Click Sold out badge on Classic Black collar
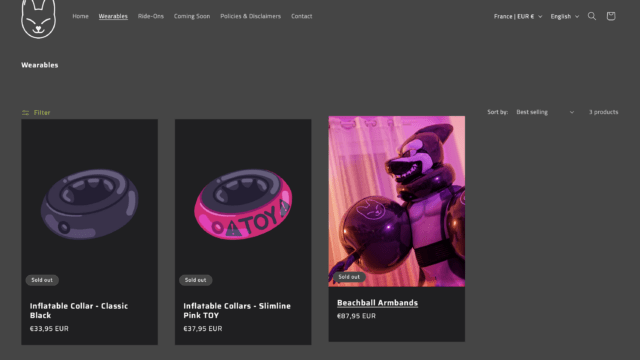The height and width of the screenshot is (360, 640). (x=42, y=280)
